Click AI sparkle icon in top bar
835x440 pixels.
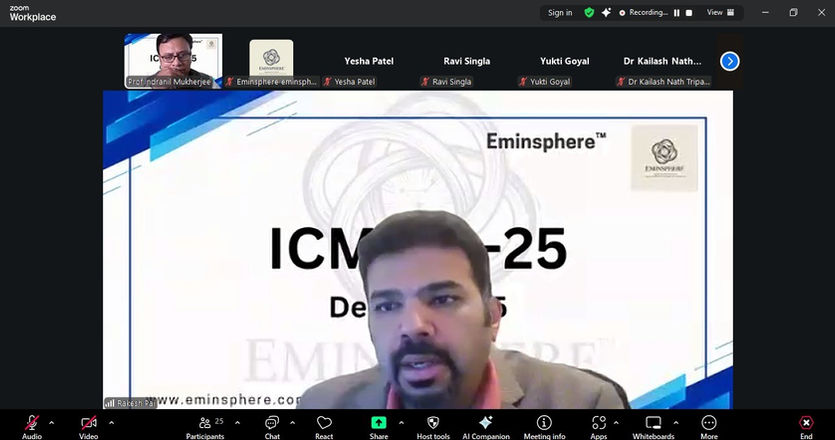[x=606, y=12]
